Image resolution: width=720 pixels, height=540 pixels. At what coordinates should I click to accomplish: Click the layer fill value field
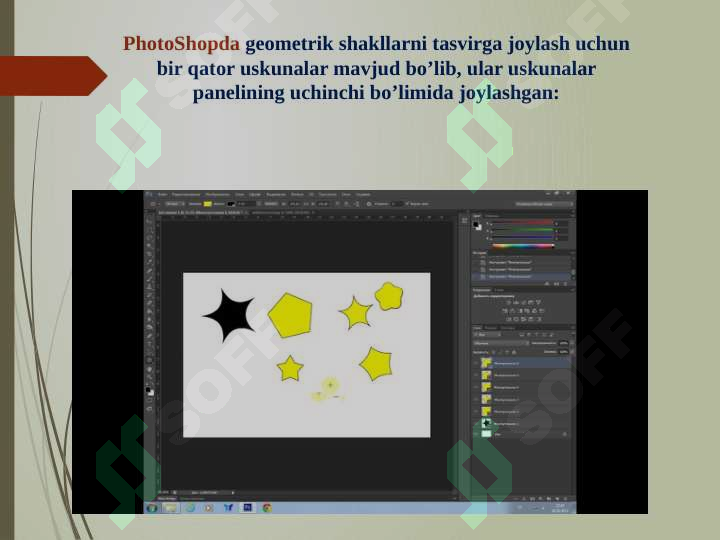click(564, 352)
